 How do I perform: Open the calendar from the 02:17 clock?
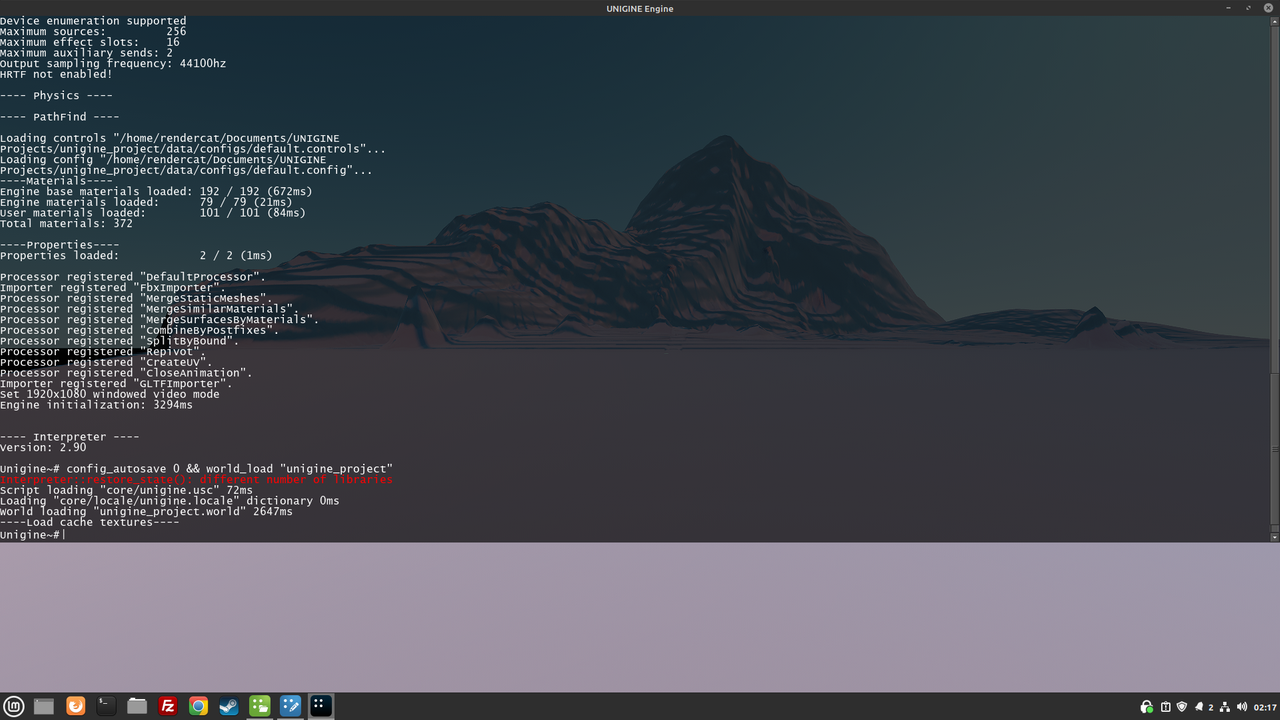coord(1265,707)
